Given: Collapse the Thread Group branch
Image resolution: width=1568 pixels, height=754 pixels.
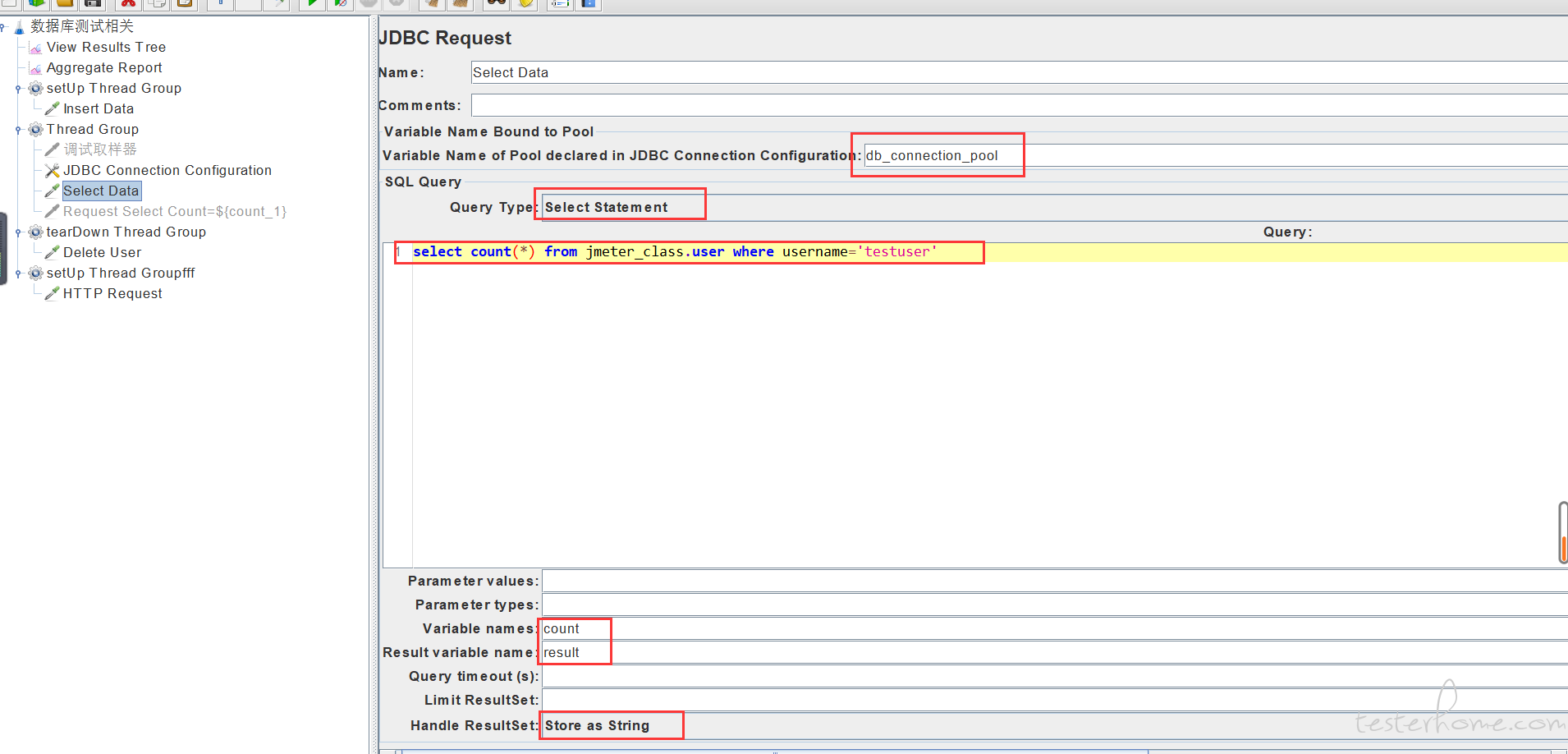Looking at the screenshot, I should click(18, 130).
